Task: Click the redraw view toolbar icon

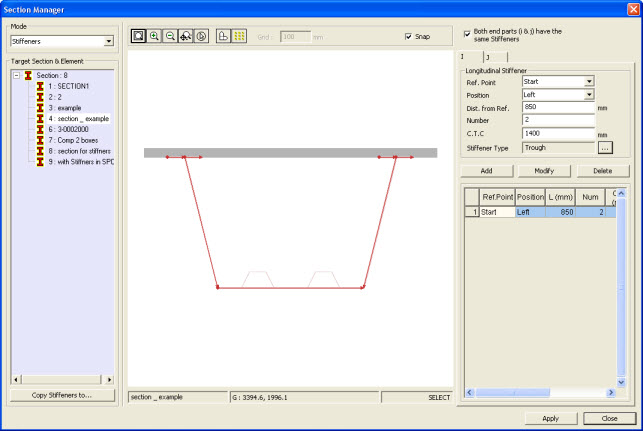Action: [x=201, y=35]
